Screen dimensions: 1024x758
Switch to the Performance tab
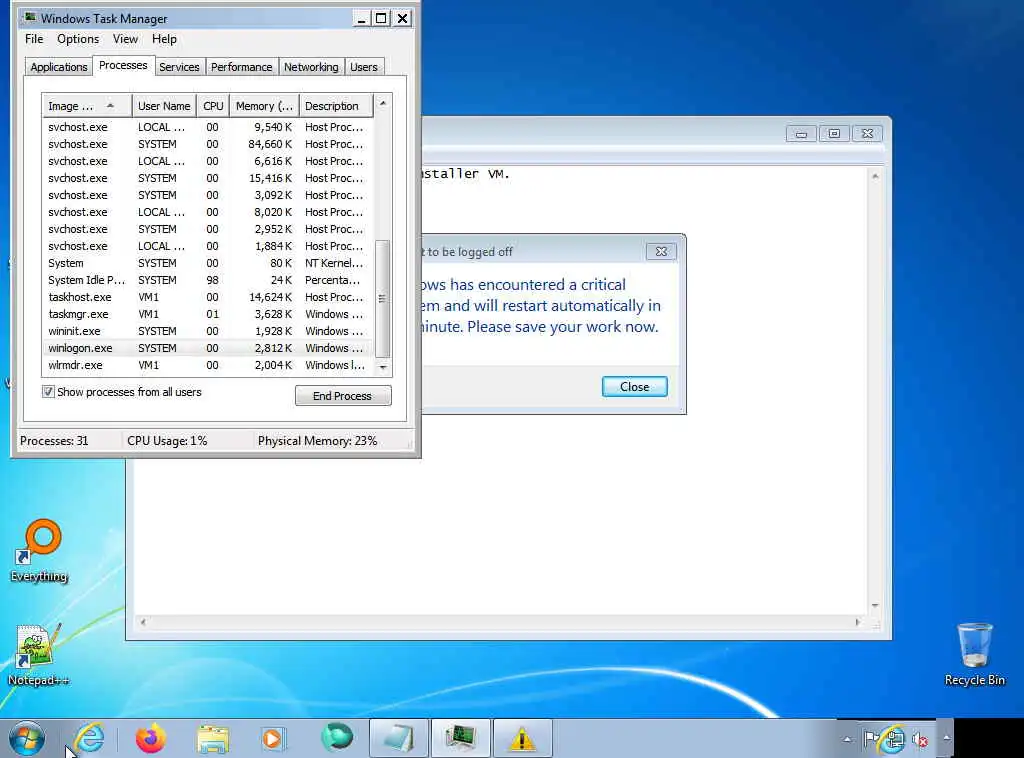(x=241, y=67)
